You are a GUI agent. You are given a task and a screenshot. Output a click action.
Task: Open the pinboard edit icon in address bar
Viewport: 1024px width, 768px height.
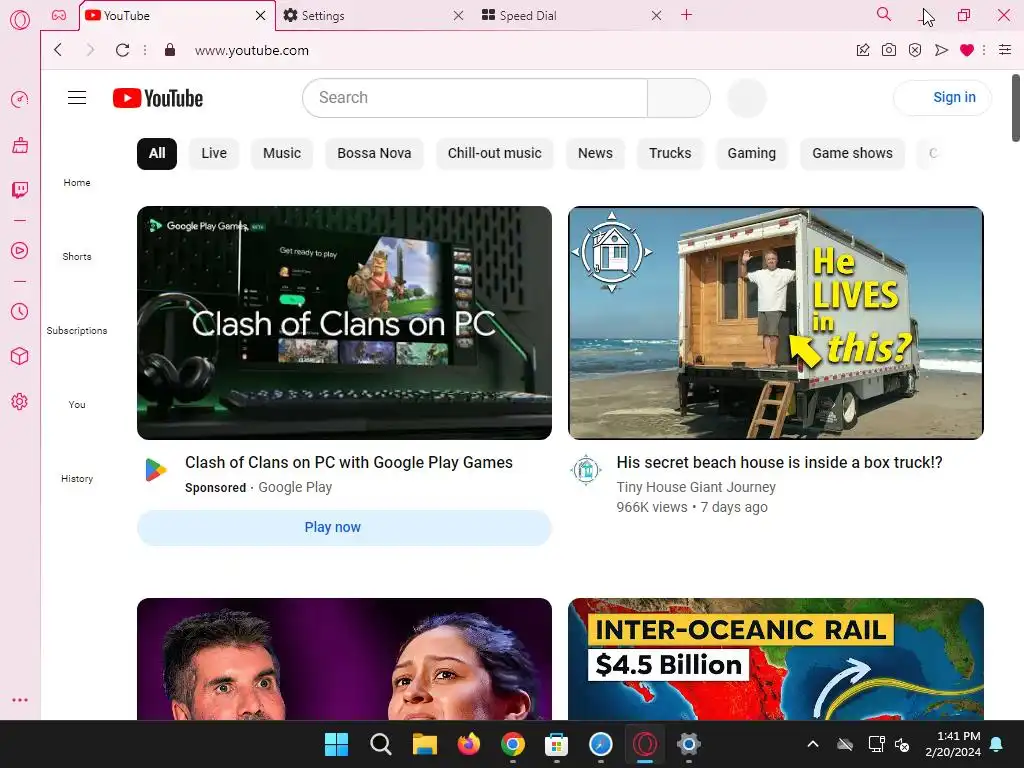(863, 50)
